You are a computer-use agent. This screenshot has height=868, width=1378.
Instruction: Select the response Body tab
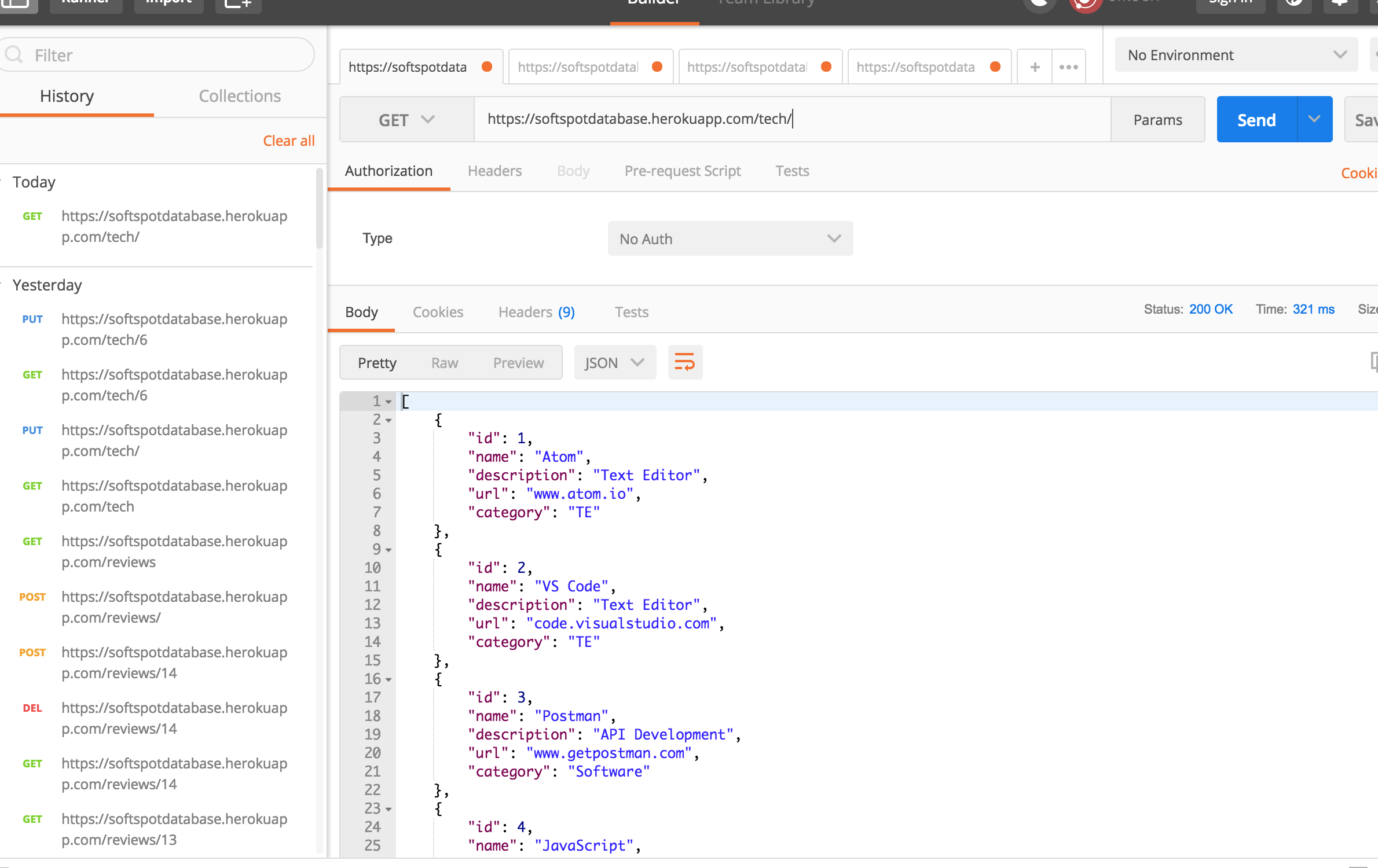click(362, 312)
